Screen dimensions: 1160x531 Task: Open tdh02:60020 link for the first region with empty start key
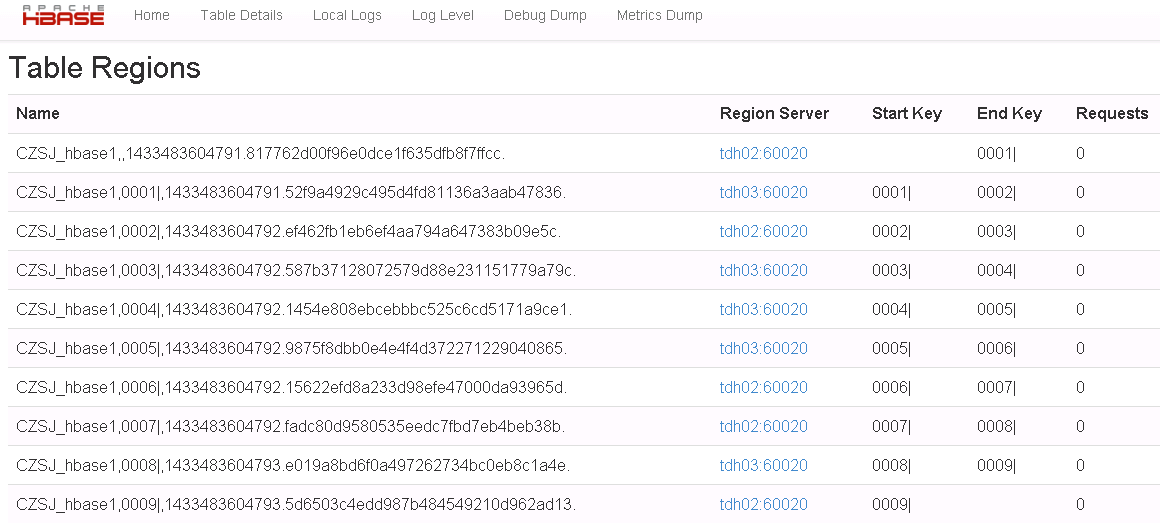763,154
